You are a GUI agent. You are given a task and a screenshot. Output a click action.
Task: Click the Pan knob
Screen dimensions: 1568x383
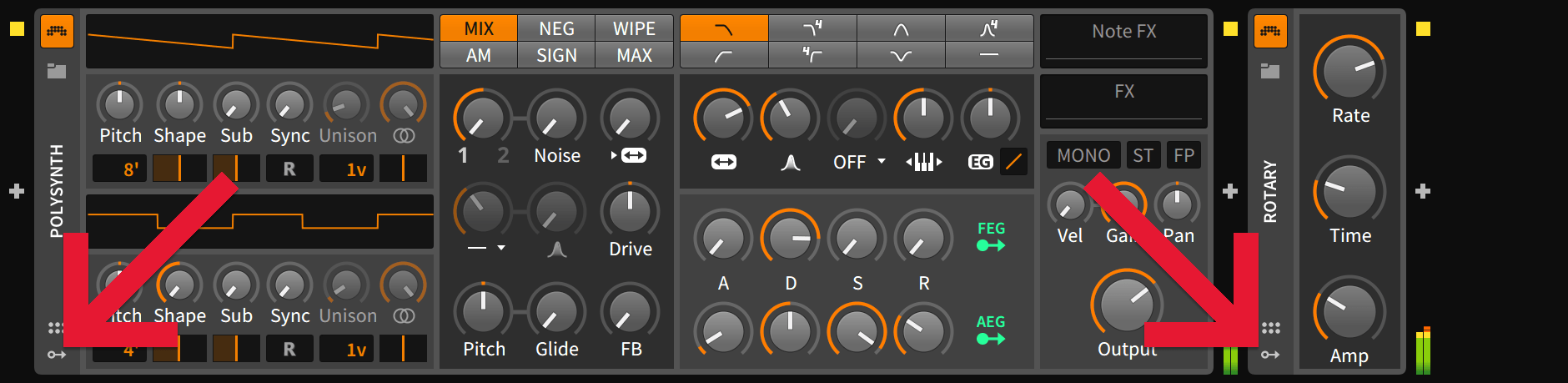(x=1177, y=204)
